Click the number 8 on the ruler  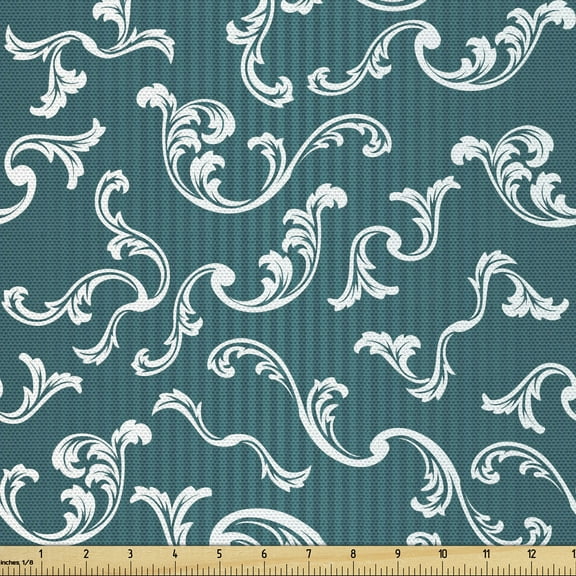353,554
